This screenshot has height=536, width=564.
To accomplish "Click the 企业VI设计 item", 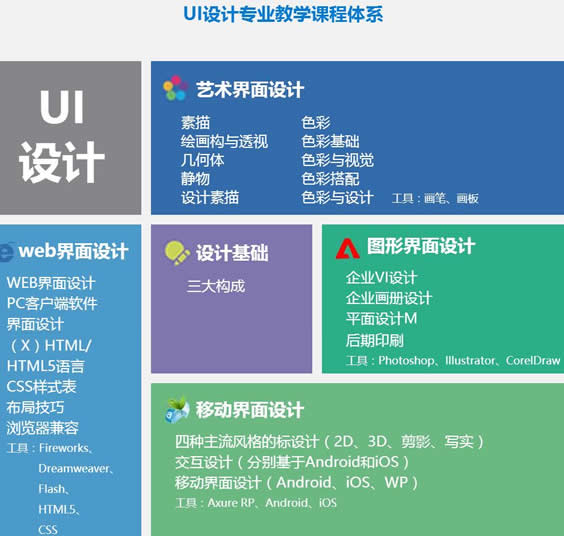I will (x=382, y=278).
